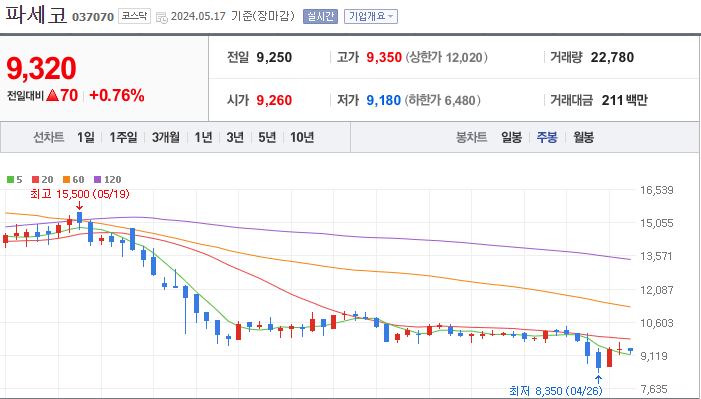Image resolution: width=701 pixels, height=399 pixels.
Task: Click the 16,539 y-axis label
Action: coord(657,190)
